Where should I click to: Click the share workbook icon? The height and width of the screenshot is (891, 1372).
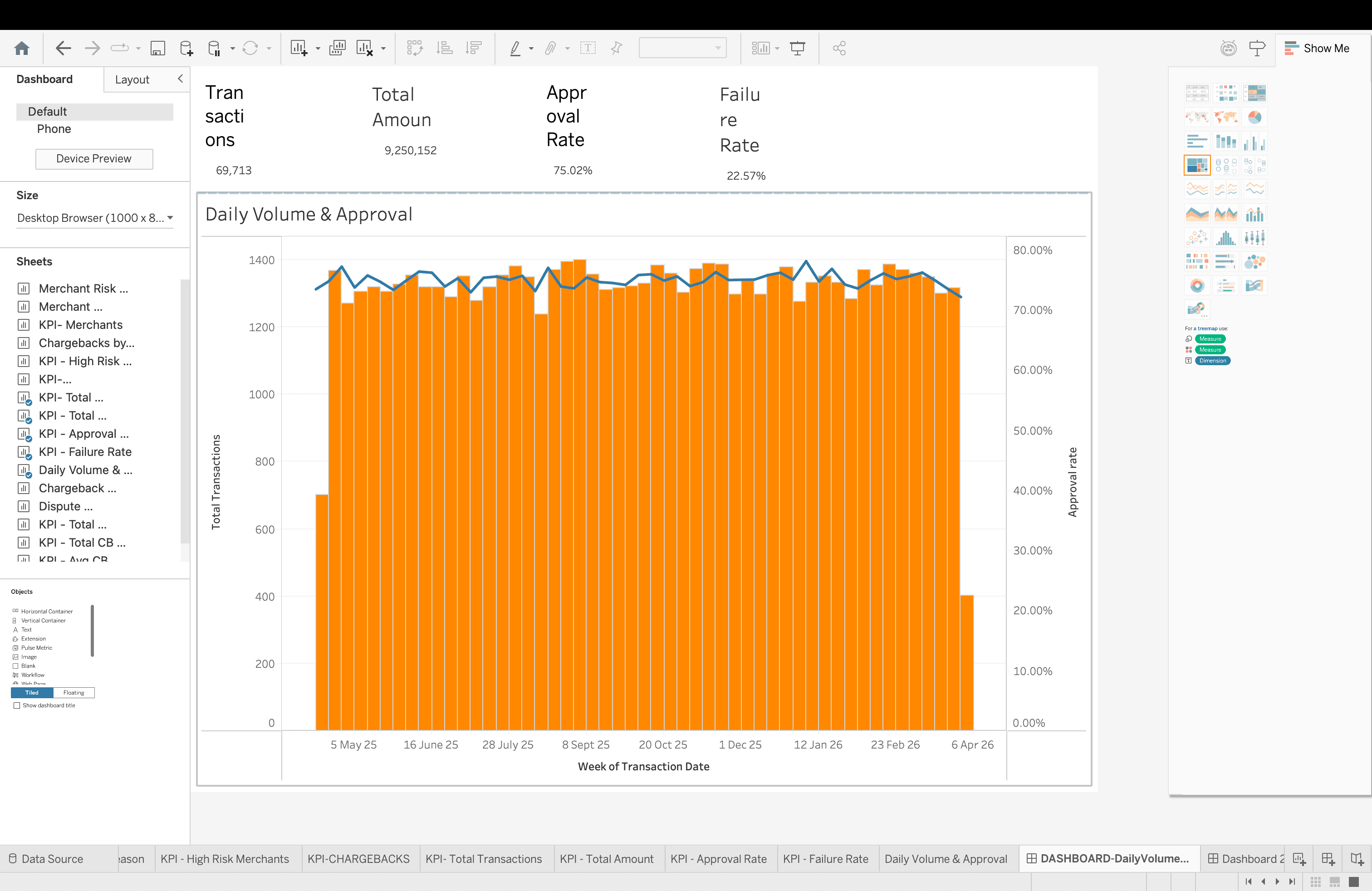pos(839,49)
